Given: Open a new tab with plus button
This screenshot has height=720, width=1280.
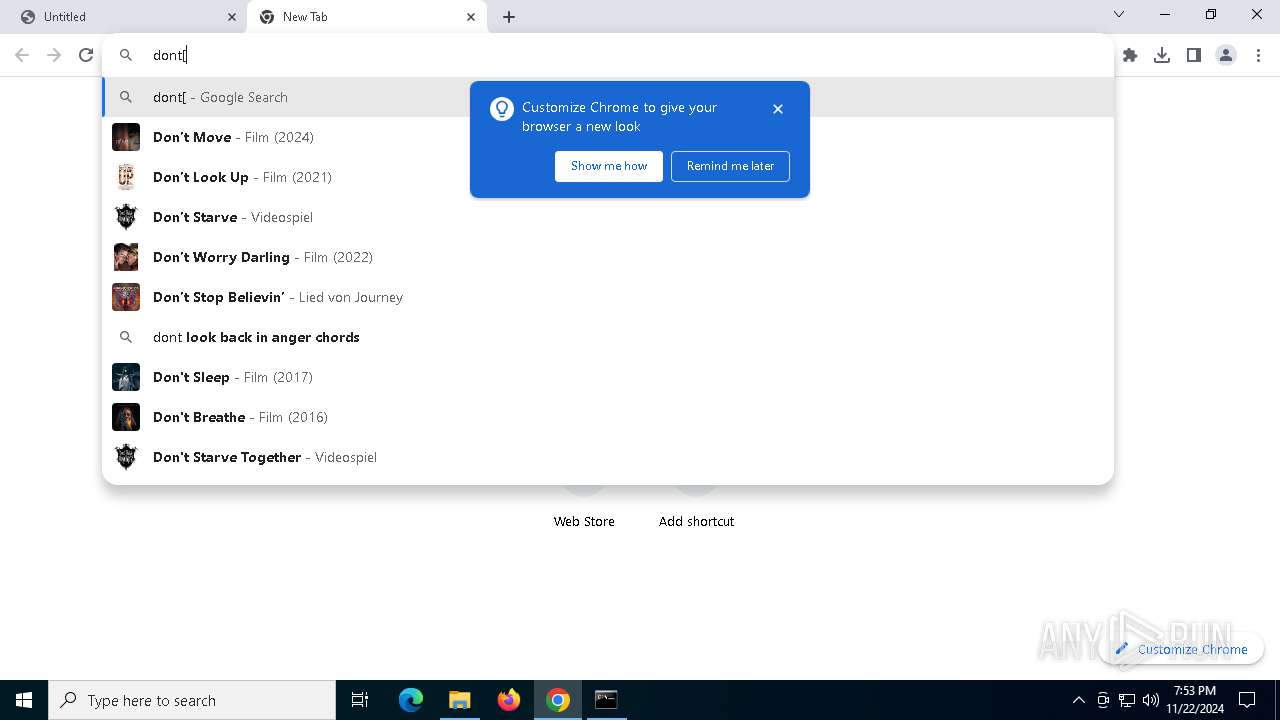Looking at the screenshot, I should [x=509, y=17].
